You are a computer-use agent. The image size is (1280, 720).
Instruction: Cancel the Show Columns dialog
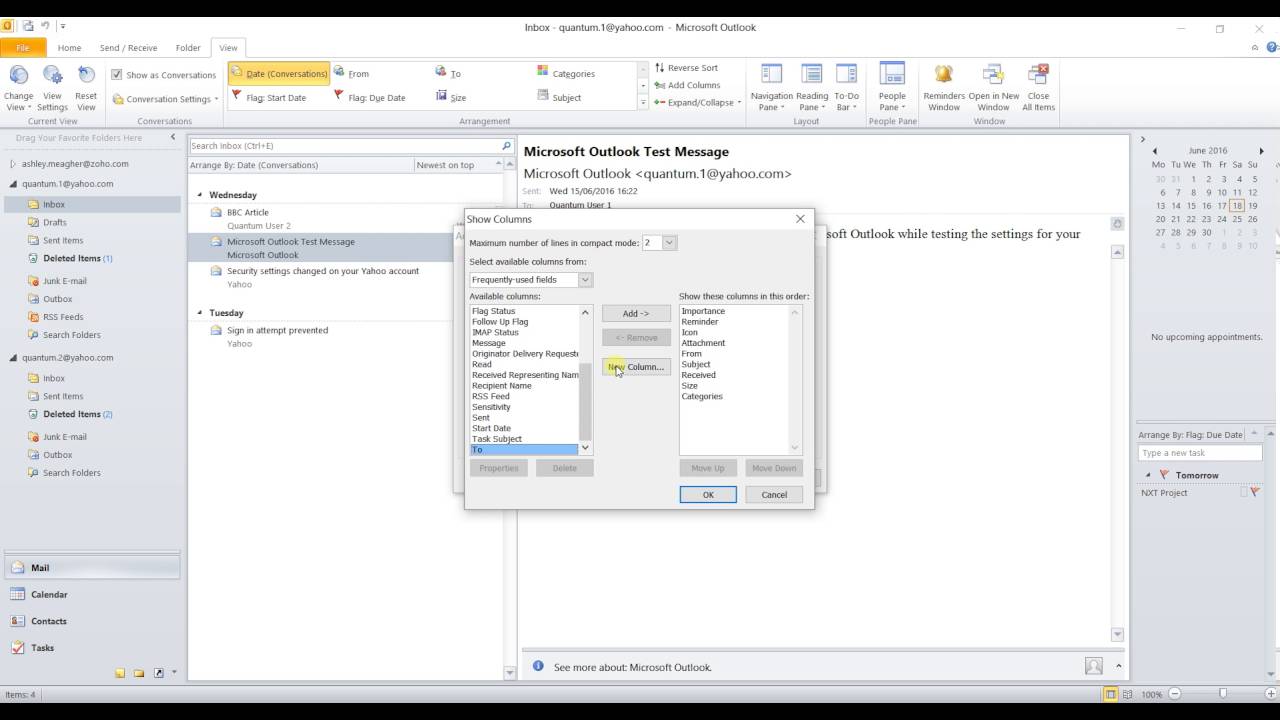[x=774, y=495]
